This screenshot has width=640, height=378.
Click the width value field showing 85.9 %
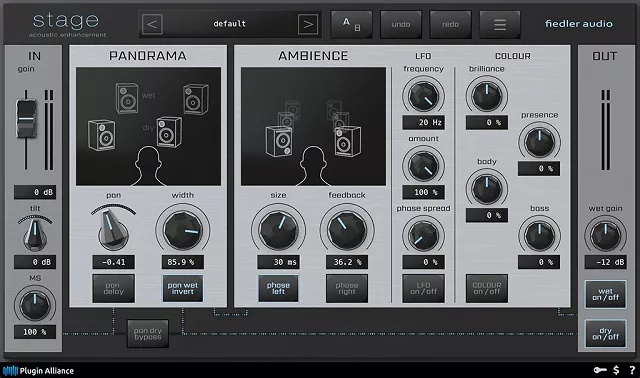click(x=182, y=262)
